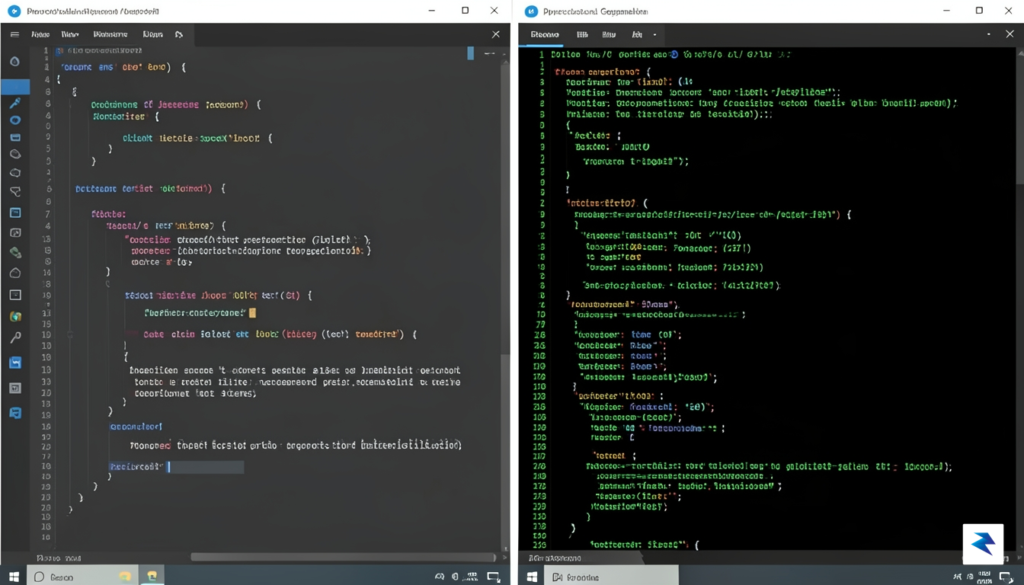Close the right window's inner tab panel
The width and height of the screenshot is (1024, 585).
click(x=1010, y=34)
